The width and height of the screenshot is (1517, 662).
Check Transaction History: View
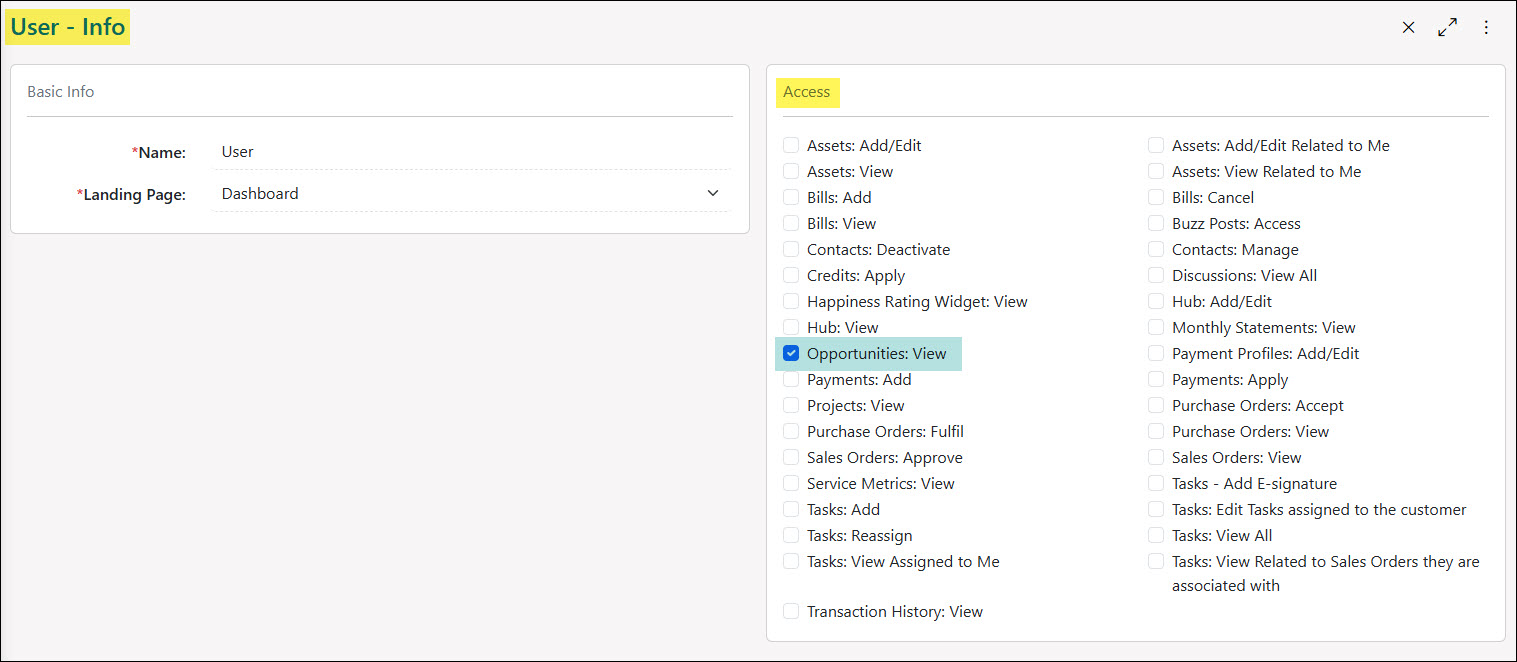coord(791,611)
